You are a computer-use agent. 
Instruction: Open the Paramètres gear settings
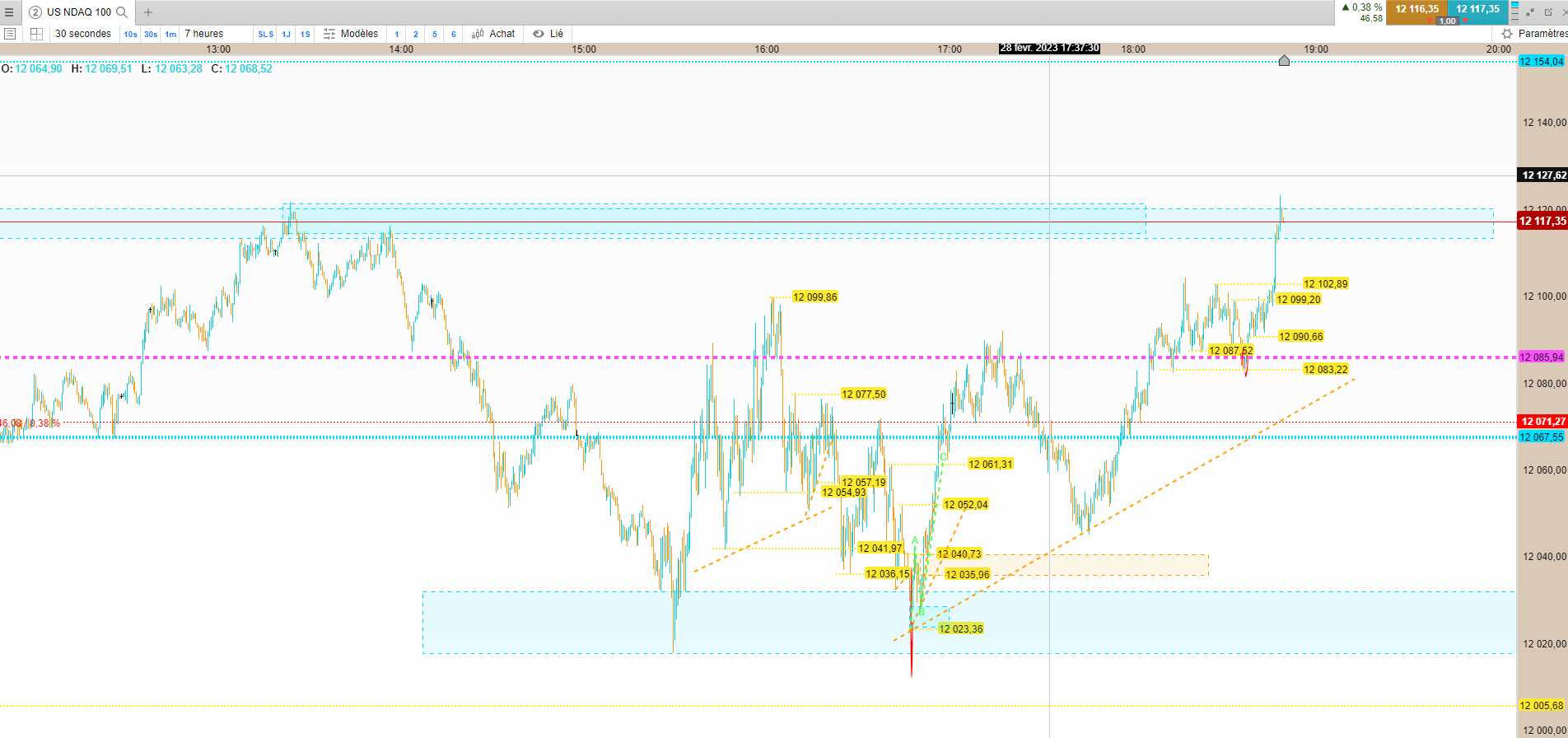click(1533, 34)
